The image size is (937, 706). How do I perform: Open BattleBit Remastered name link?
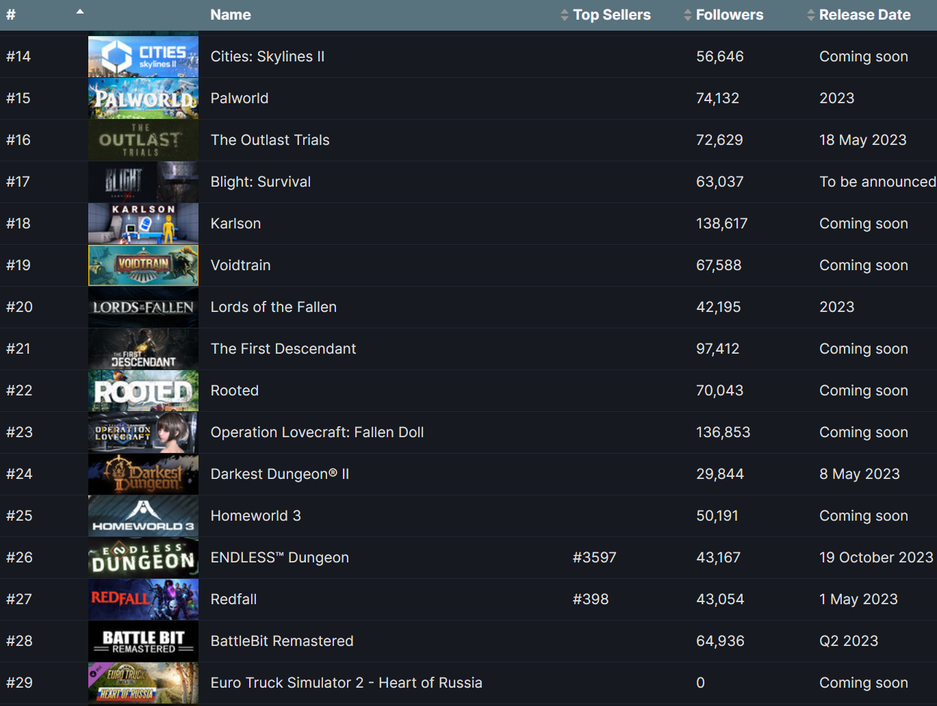click(281, 641)
